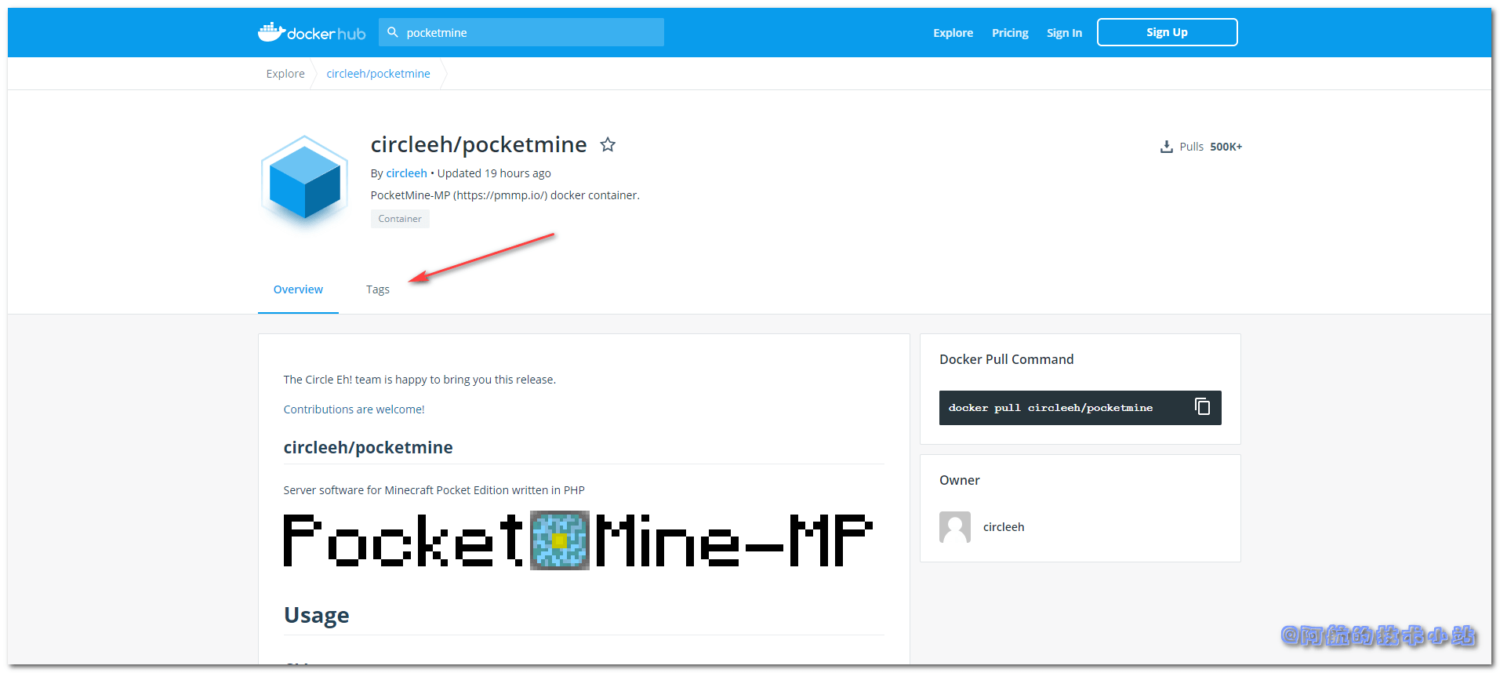Click the circleeh author link

(406, 172)
